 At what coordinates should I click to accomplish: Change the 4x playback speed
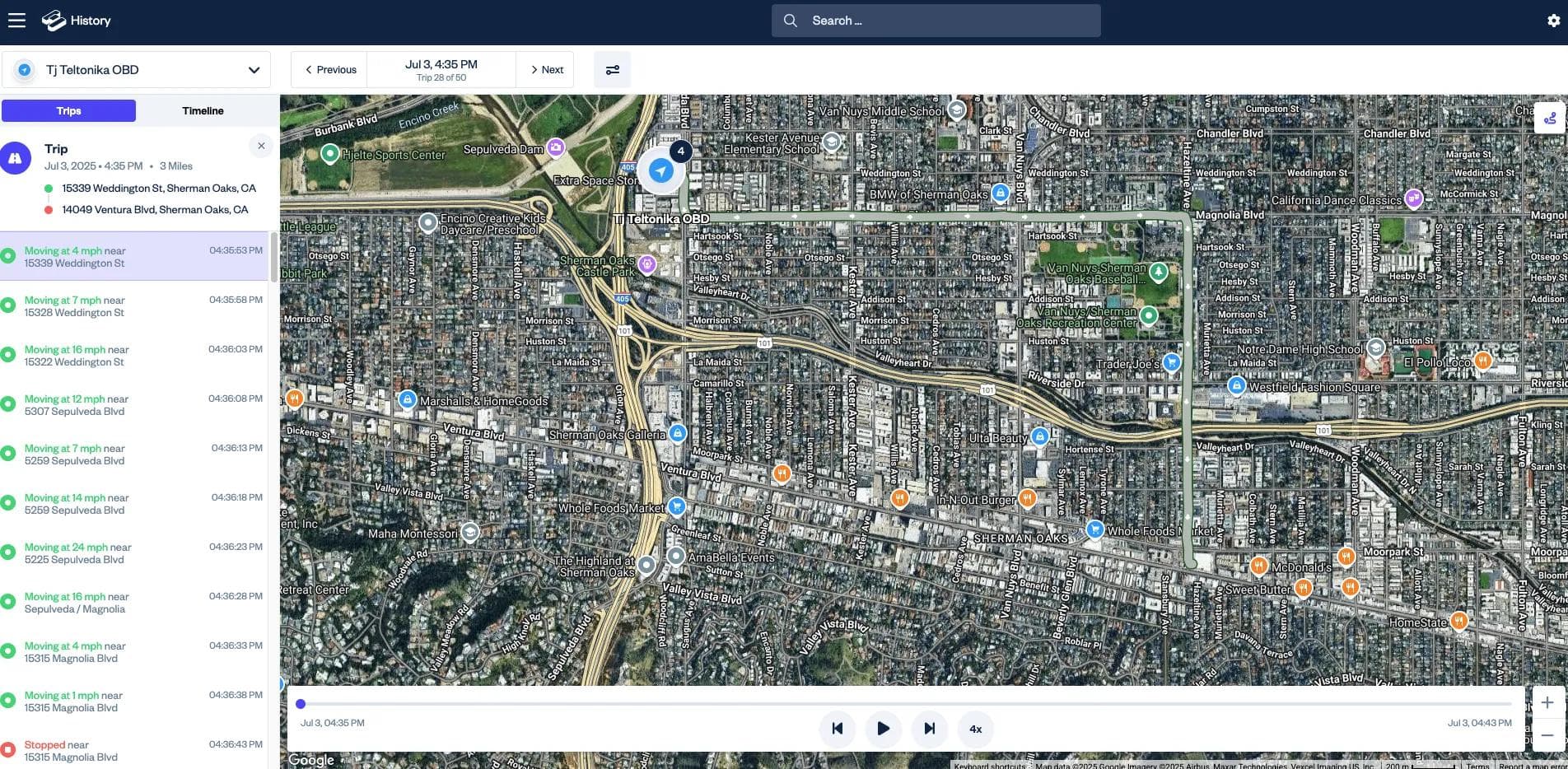975,729
